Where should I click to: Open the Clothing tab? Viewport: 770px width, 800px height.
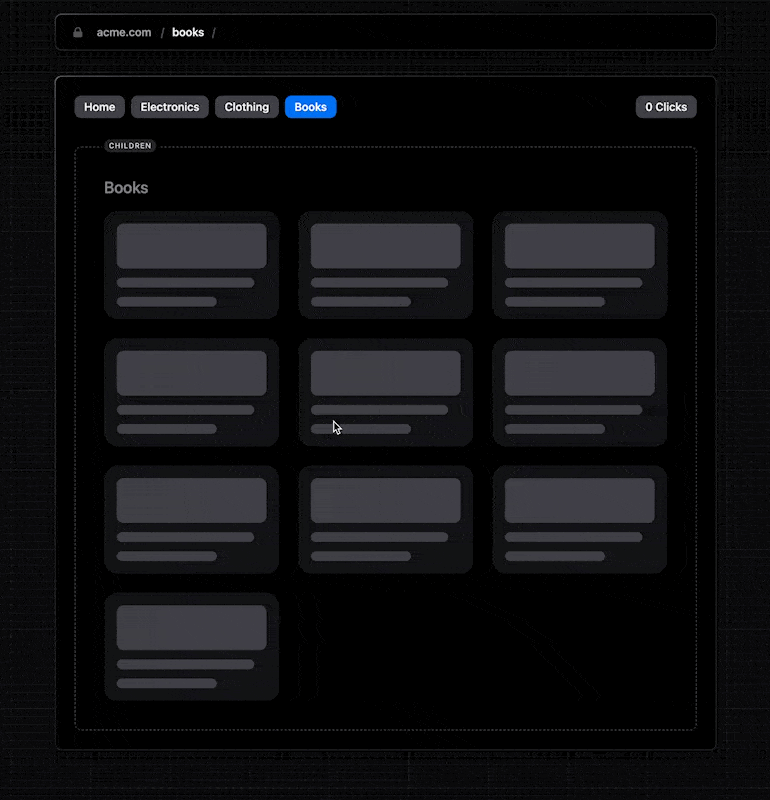pos(246,107)
